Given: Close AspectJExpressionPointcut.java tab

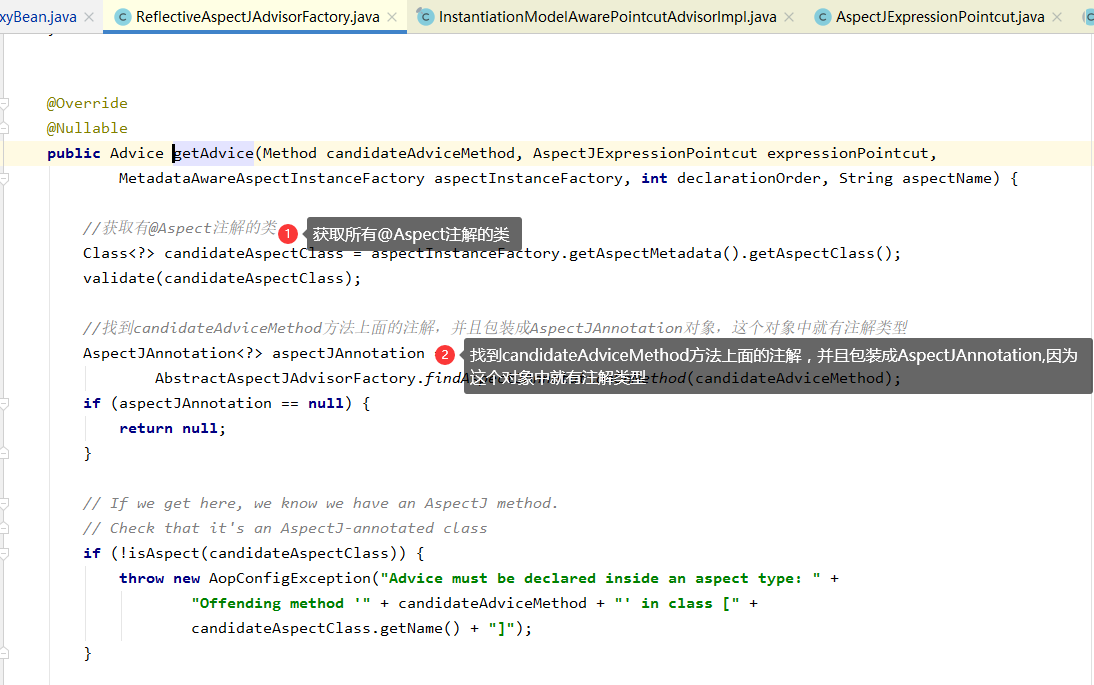Looking at the screenshot, I should tap(1057, 17).
